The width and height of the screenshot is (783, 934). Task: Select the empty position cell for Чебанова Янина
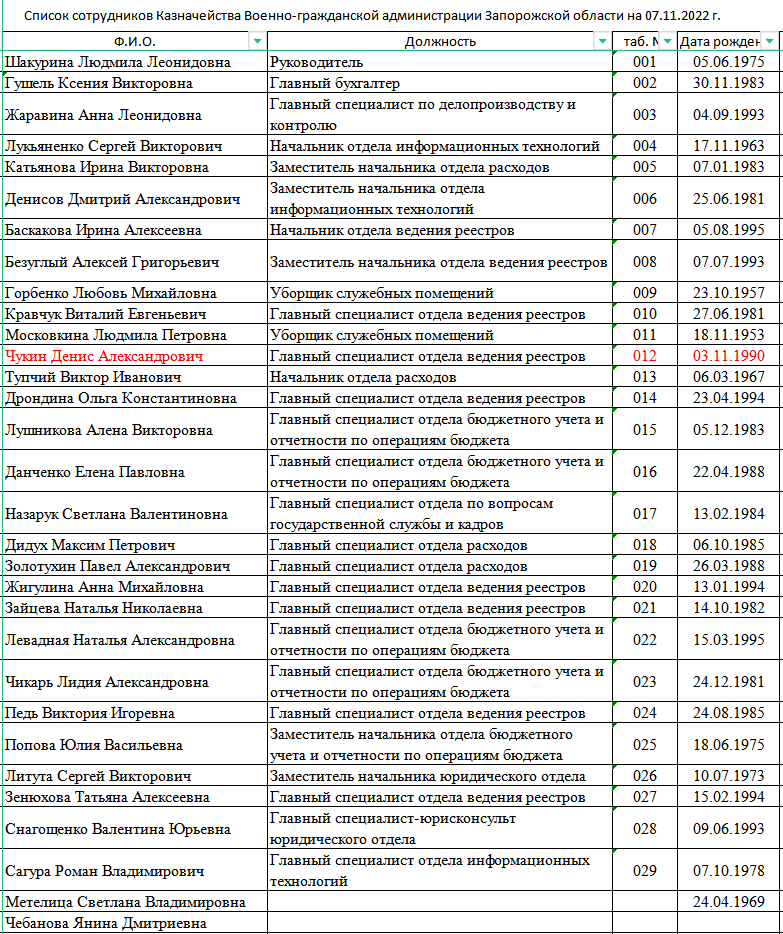pos(440,923)
